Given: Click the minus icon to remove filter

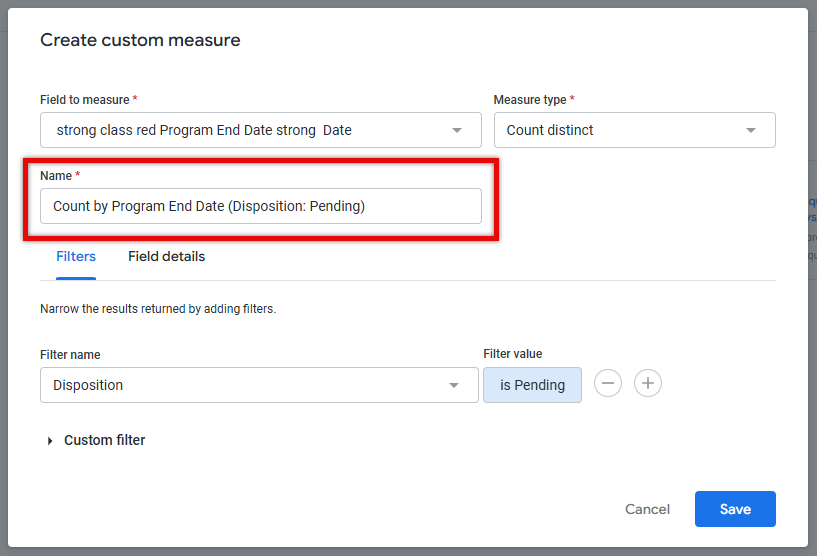Looking at the screenshot, I should point(608,384).
